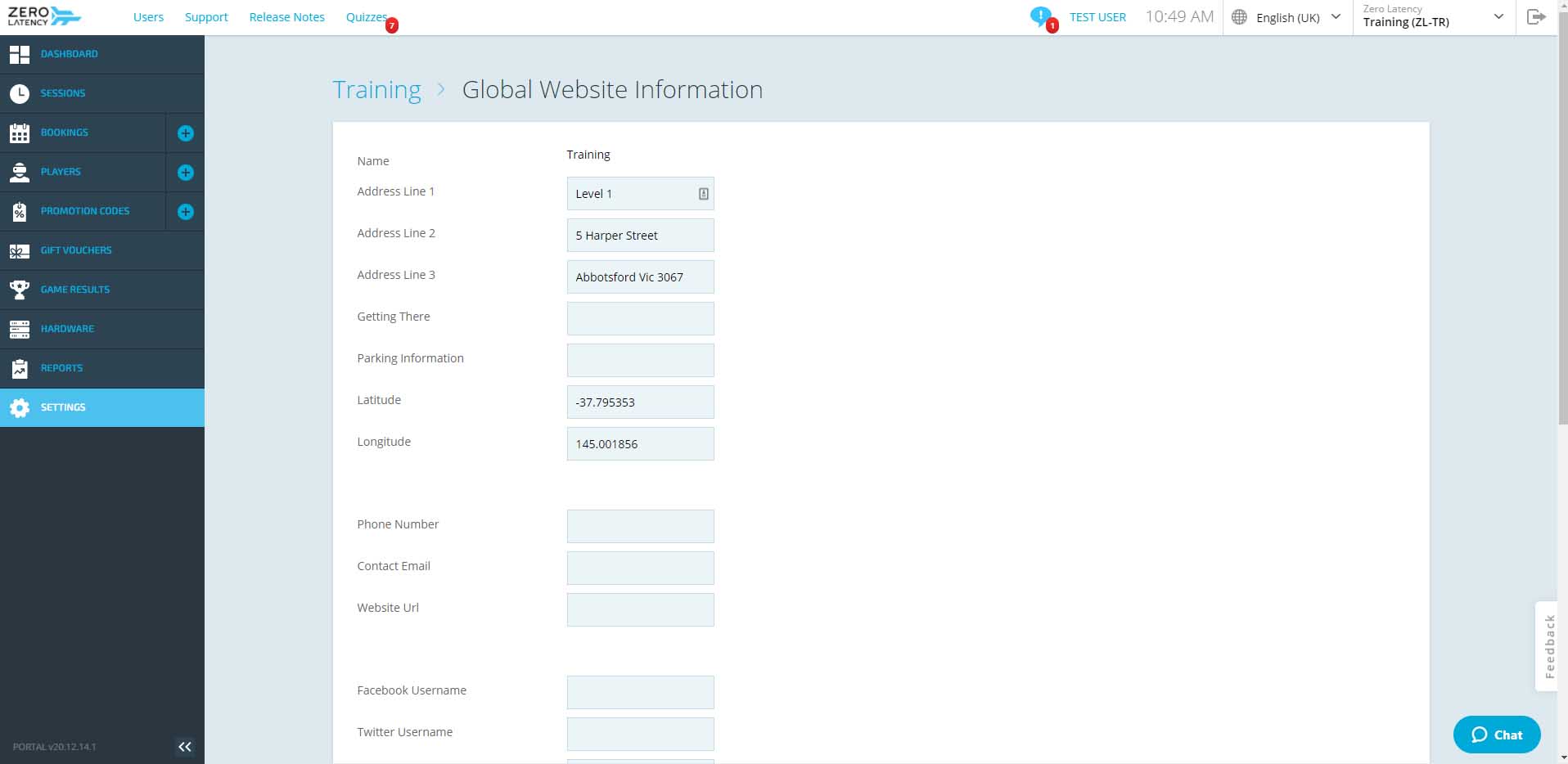1568x764 pixels.
Task: Click the Latitude field
Action: click(x=640, y=402)
